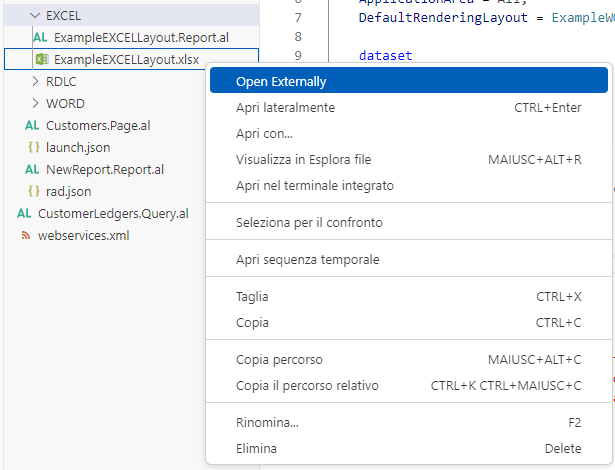
Task: Select the EXCEL folder label
Action: [64, 16]
